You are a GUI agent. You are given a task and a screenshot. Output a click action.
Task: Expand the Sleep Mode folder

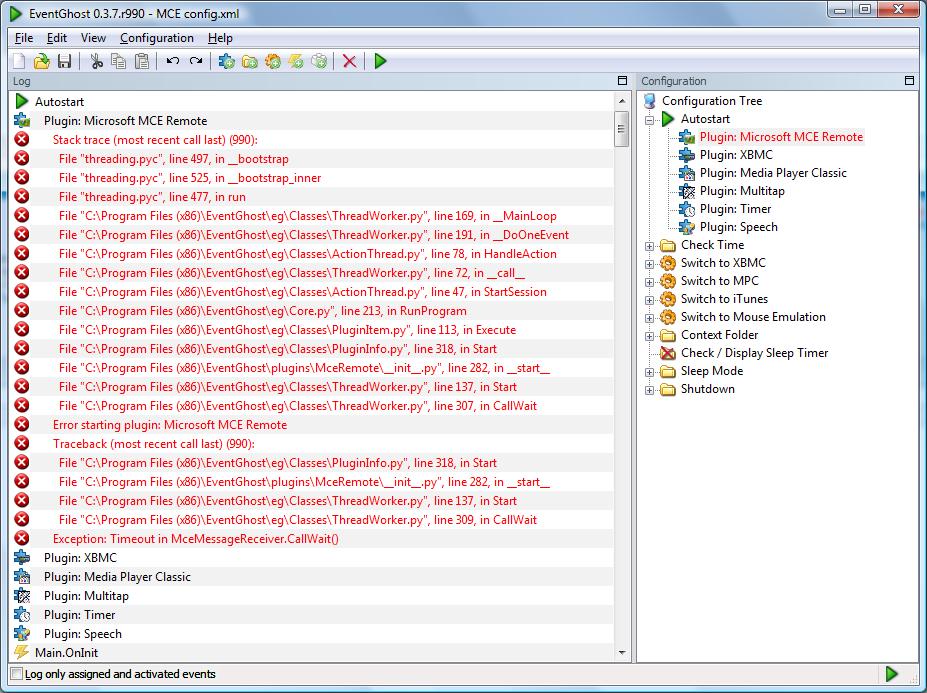(649, 373)
